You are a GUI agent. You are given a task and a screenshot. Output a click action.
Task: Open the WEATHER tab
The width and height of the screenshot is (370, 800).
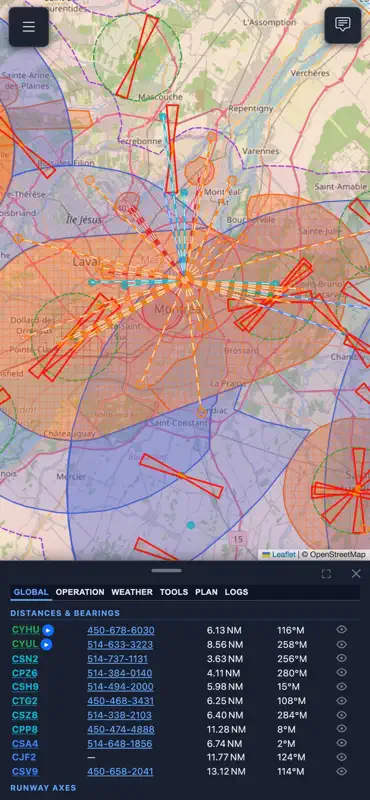coord(132,592)
